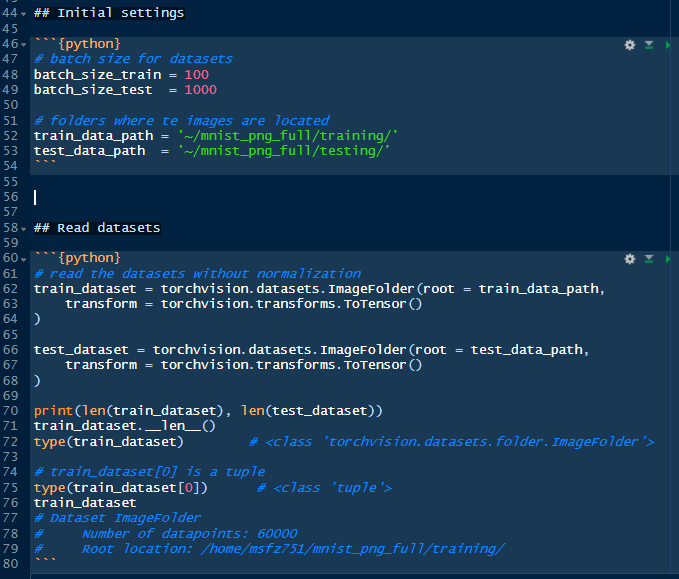Click the batch_size_train value 100

coord(196,75)
